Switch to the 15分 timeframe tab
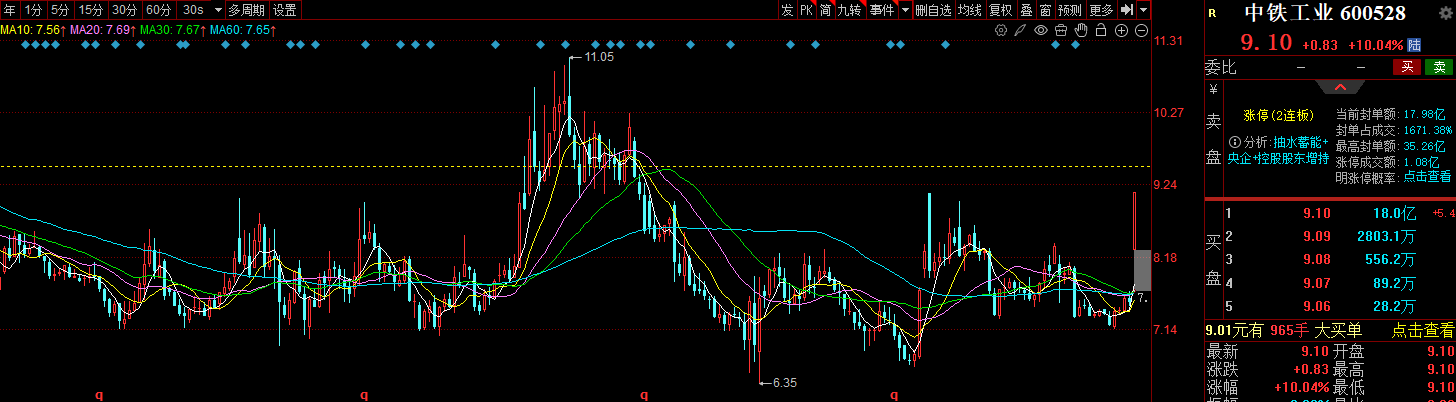1456x402 pixels. click(x=91, y=10)
